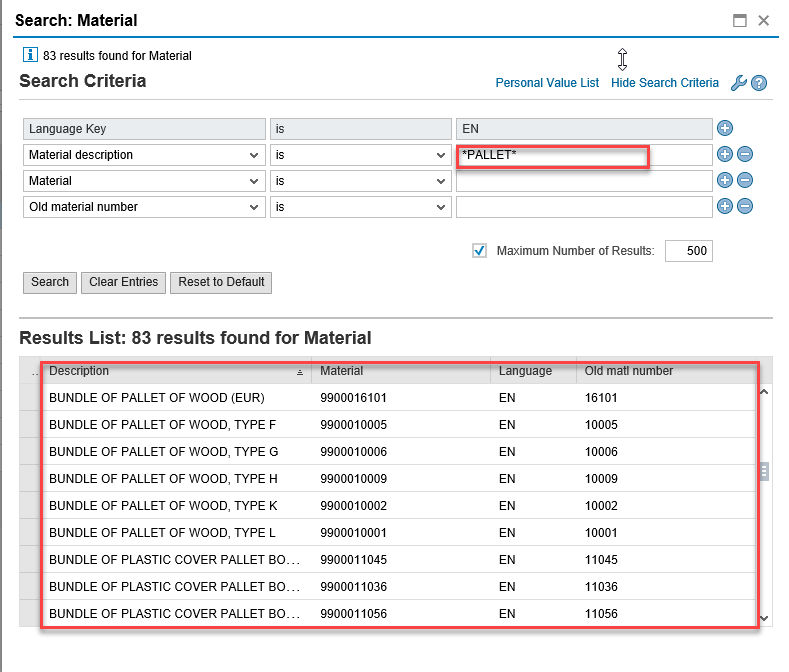This screenshot has height=672, width=789.
Task: Click material number 9900011056
Action: (x=353, y=614)
